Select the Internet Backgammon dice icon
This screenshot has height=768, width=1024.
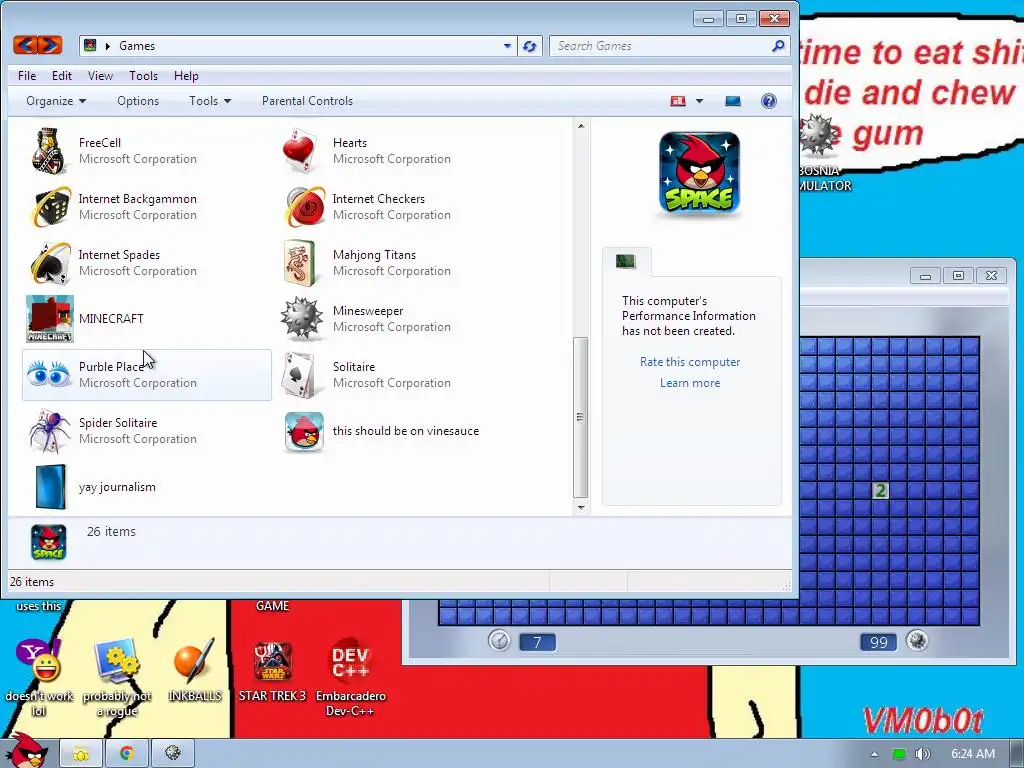[x=50, y=207]
